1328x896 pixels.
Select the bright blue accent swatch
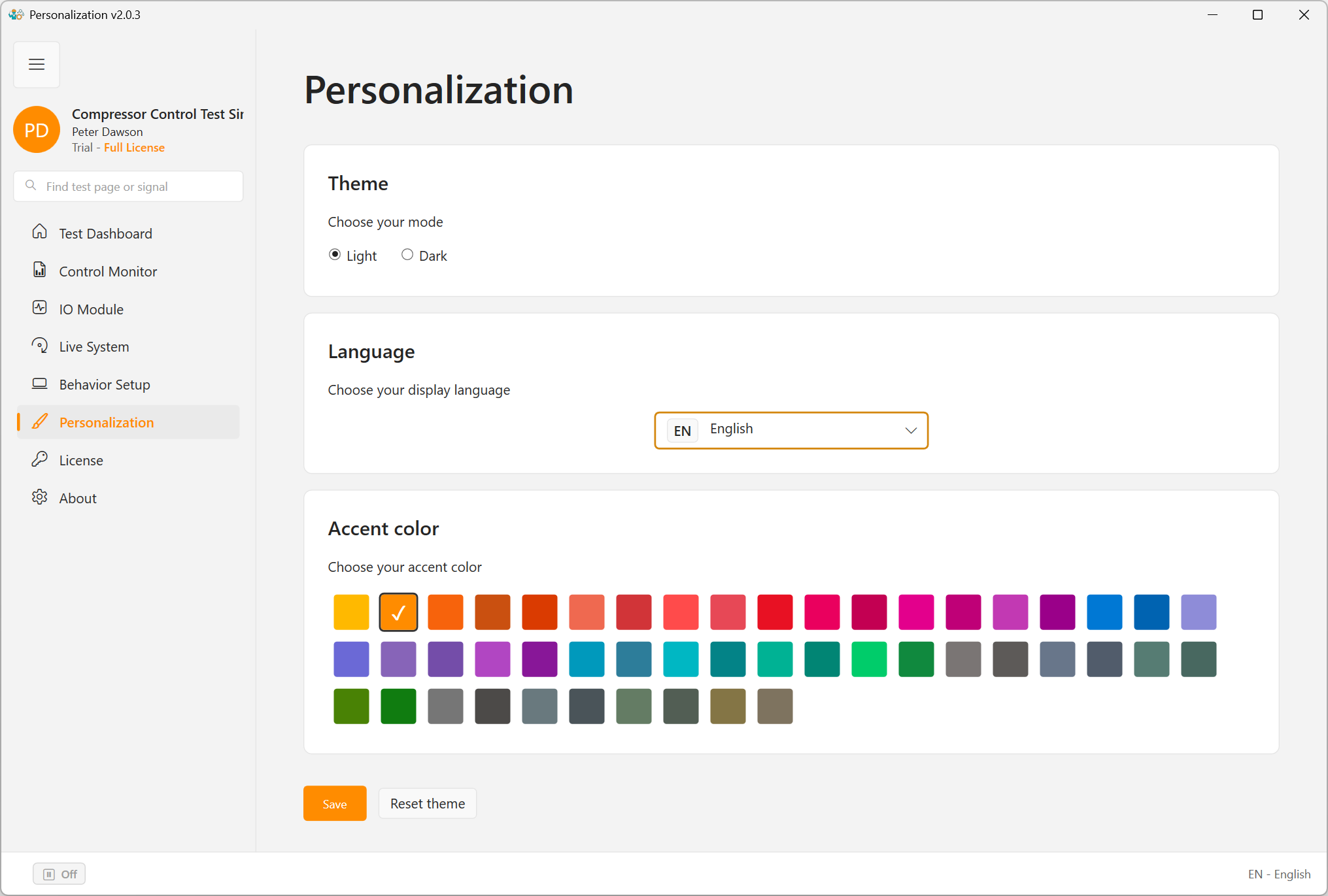pyautogui.click(x=1104, y=612)
